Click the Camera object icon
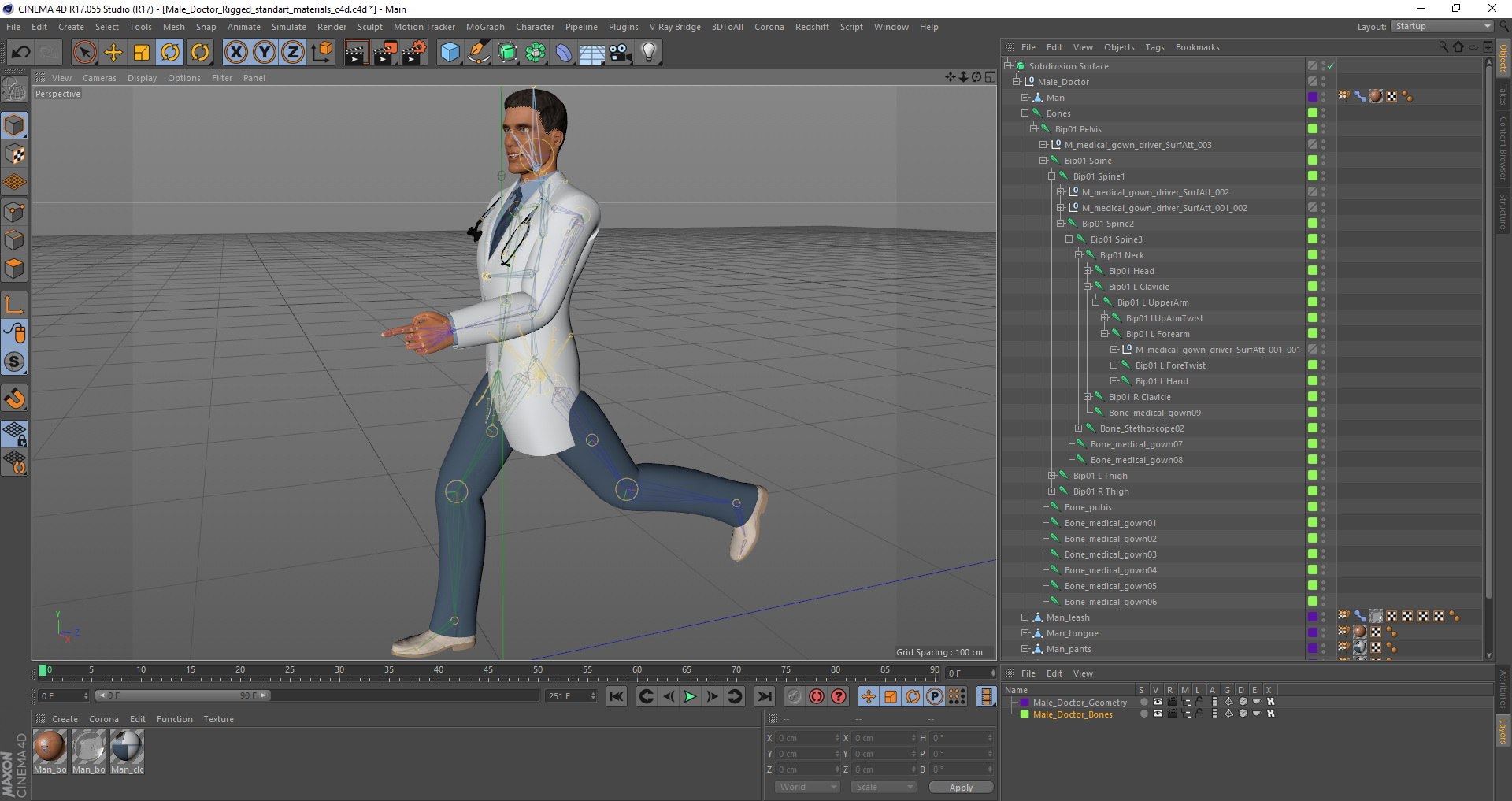The width and height of the screenshot is (1512, 801). click(621, 53)
